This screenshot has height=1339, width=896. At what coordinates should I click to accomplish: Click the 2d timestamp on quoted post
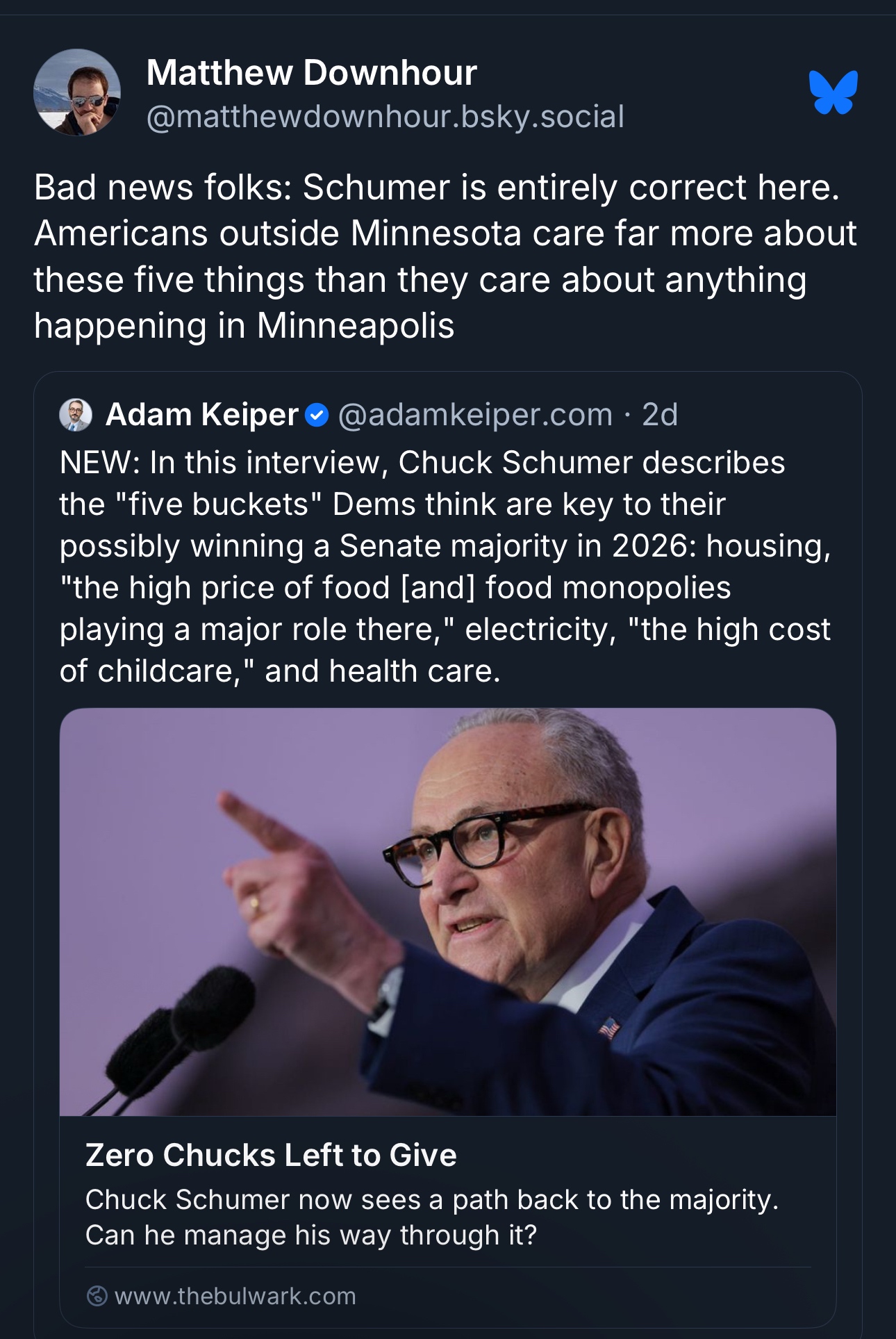659,415
